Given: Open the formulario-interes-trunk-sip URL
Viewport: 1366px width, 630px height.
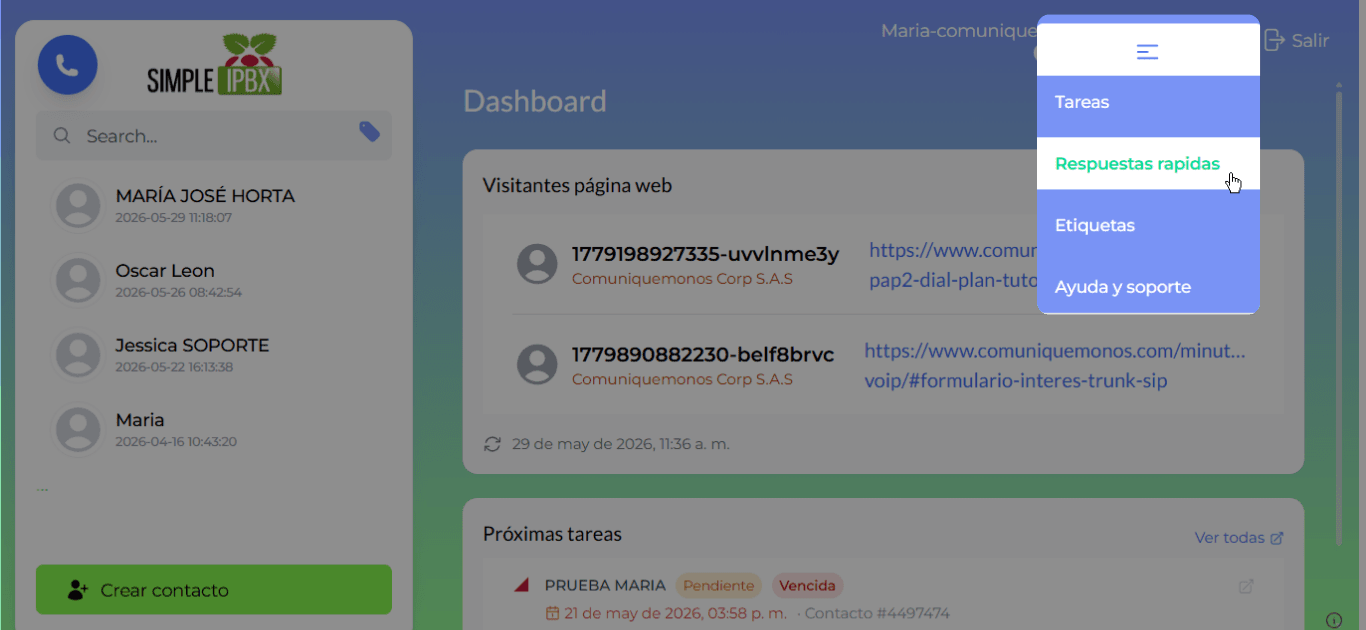Looking at the screenshot, I should click(x=1055, y=366).
